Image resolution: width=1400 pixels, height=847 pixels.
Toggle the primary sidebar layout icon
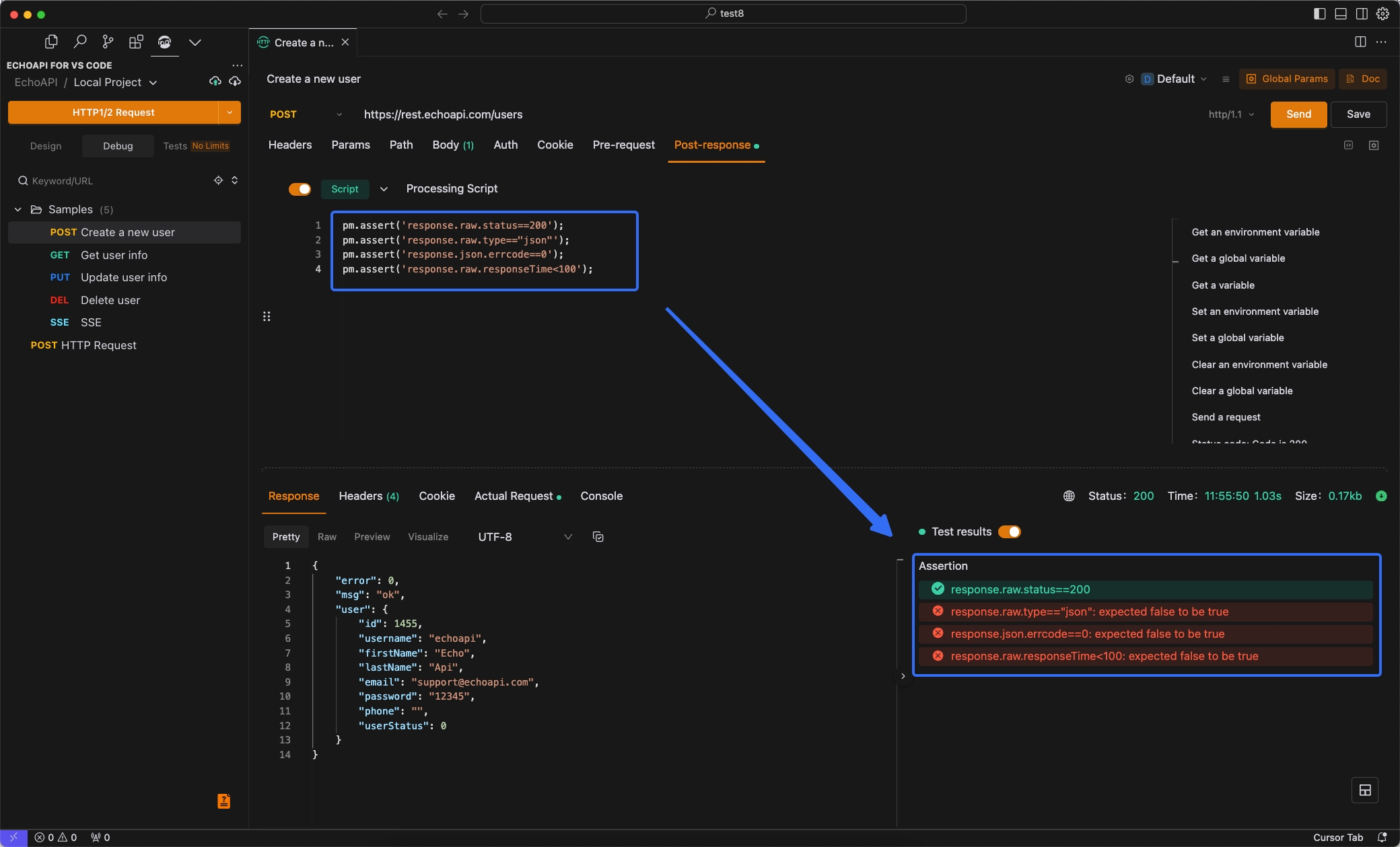[1319, 13]
